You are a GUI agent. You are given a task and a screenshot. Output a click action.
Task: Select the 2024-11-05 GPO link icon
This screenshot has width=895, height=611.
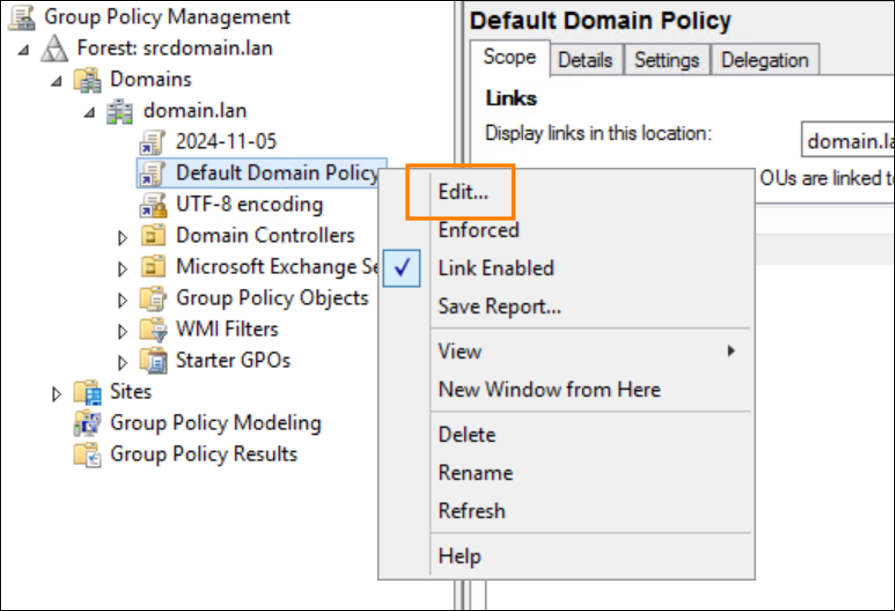click(x=154, y=141)
